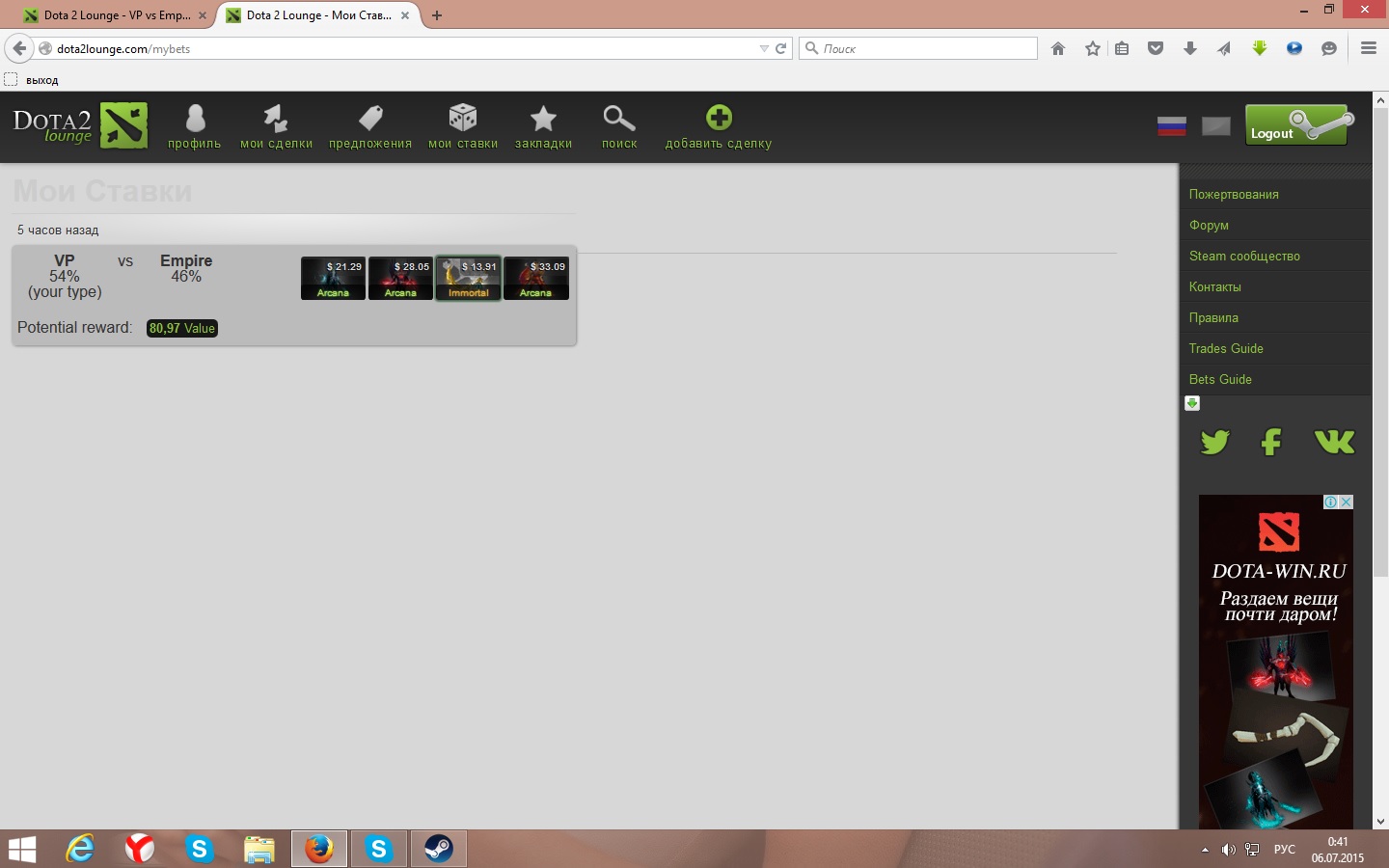The width and height of the screenshot is (1389, 868).
Task: Select the $28.05 Arcana bet item
Action: (400, 279)
